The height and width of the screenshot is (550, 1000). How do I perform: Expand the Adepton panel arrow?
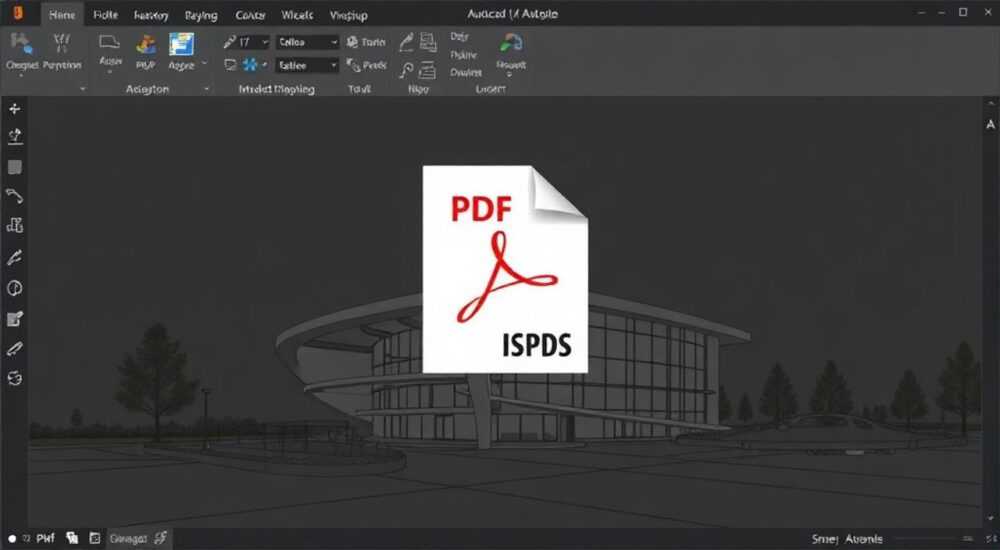point(206,89)
